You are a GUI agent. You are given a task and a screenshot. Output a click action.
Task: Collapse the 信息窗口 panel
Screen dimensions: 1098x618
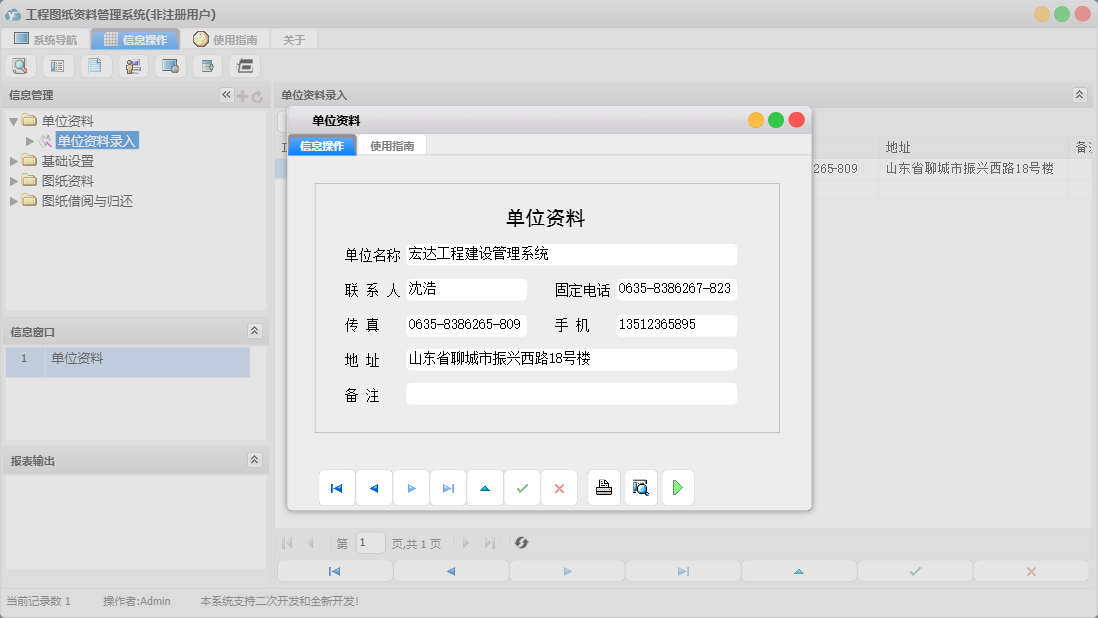pos(256,331)
